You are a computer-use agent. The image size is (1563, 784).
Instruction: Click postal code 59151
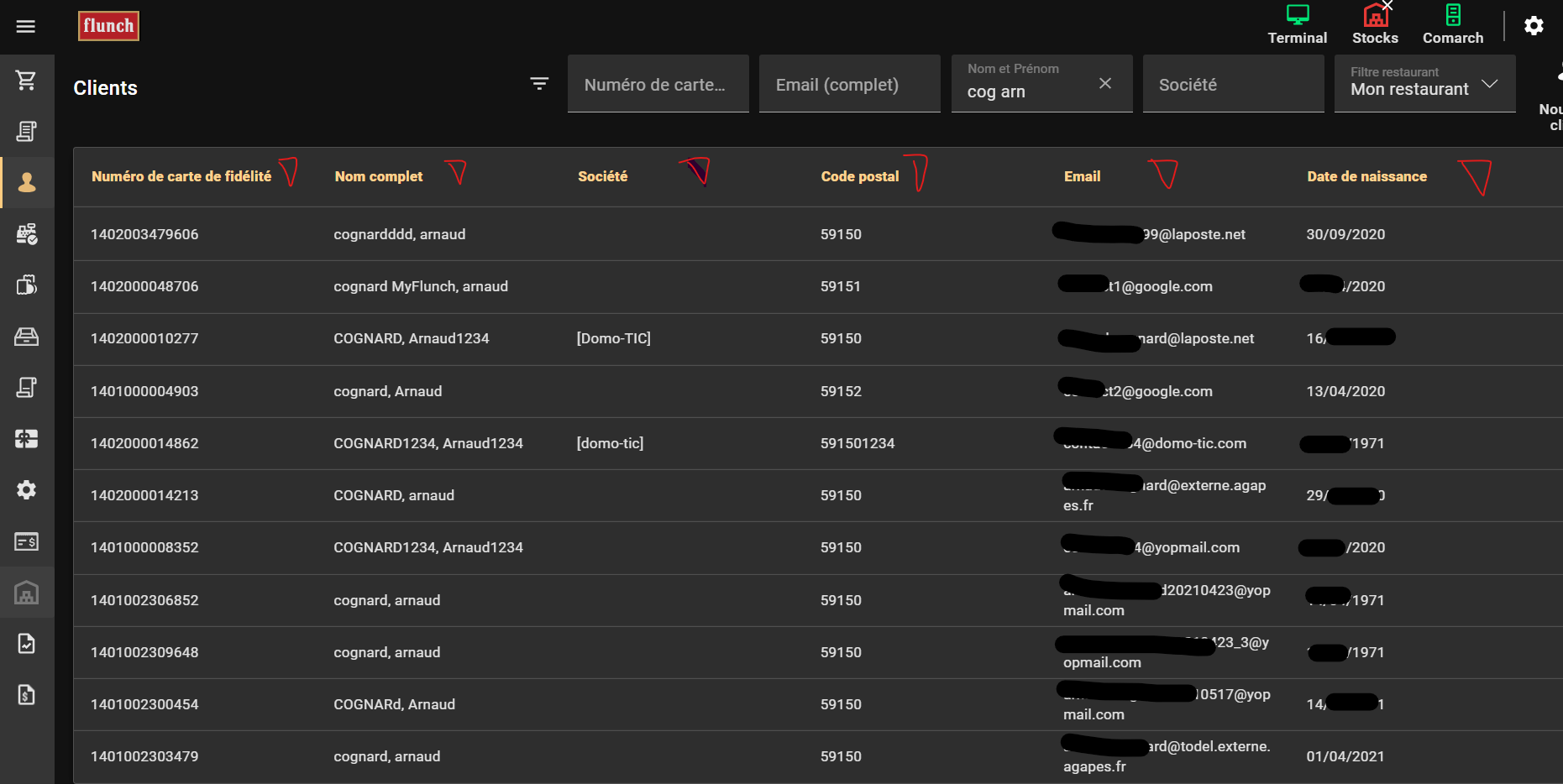[x=841, y=286]
